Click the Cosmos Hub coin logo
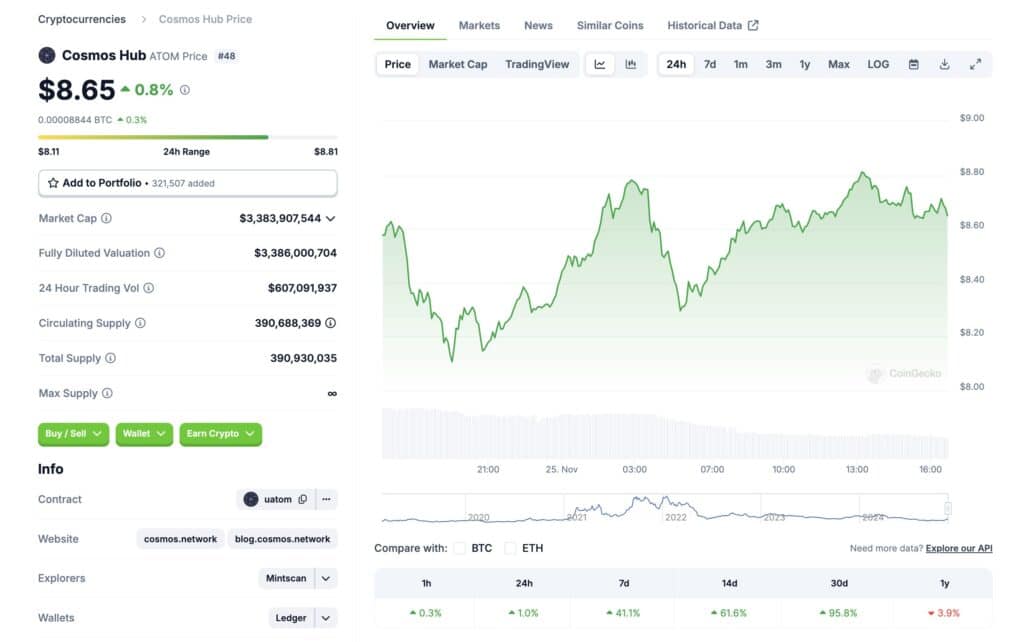 (x=47, y=56)
